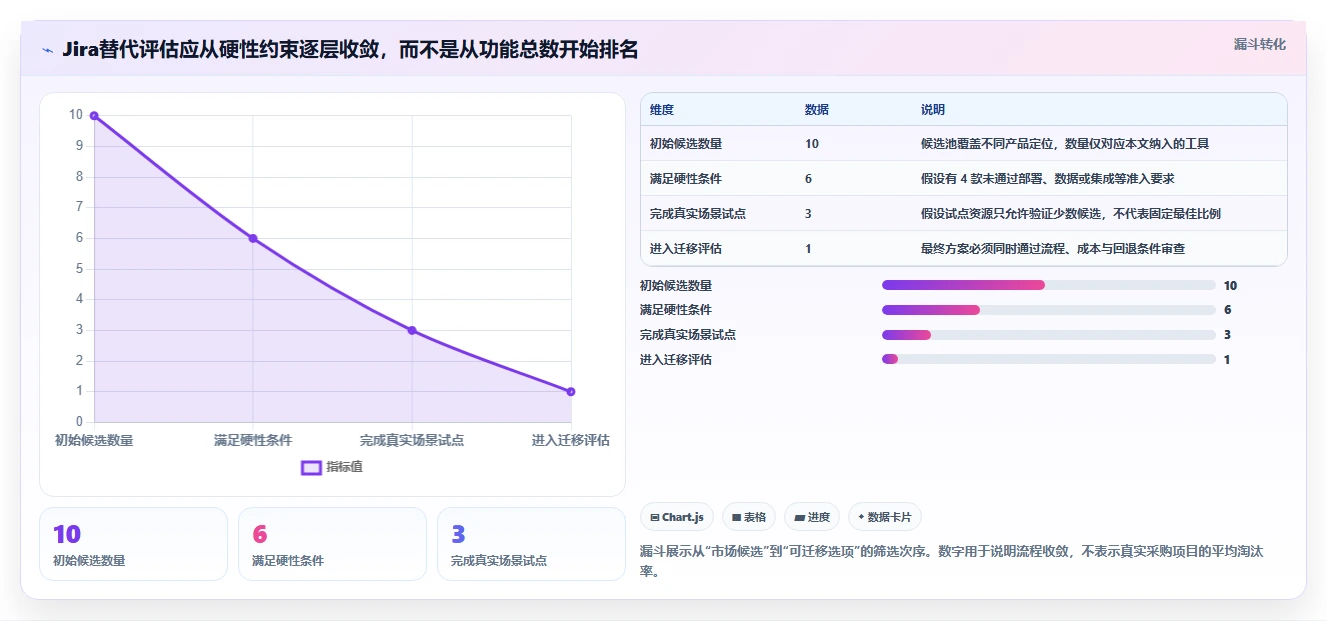Open the 进度 chip
The height and width of the screenshot is (621, 1327).
[x=812, y=517]
